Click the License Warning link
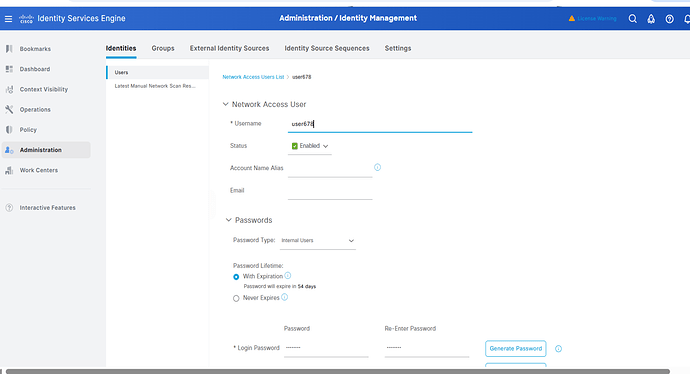The width and height of the screenshot is (690, 374). click(597, 18)
